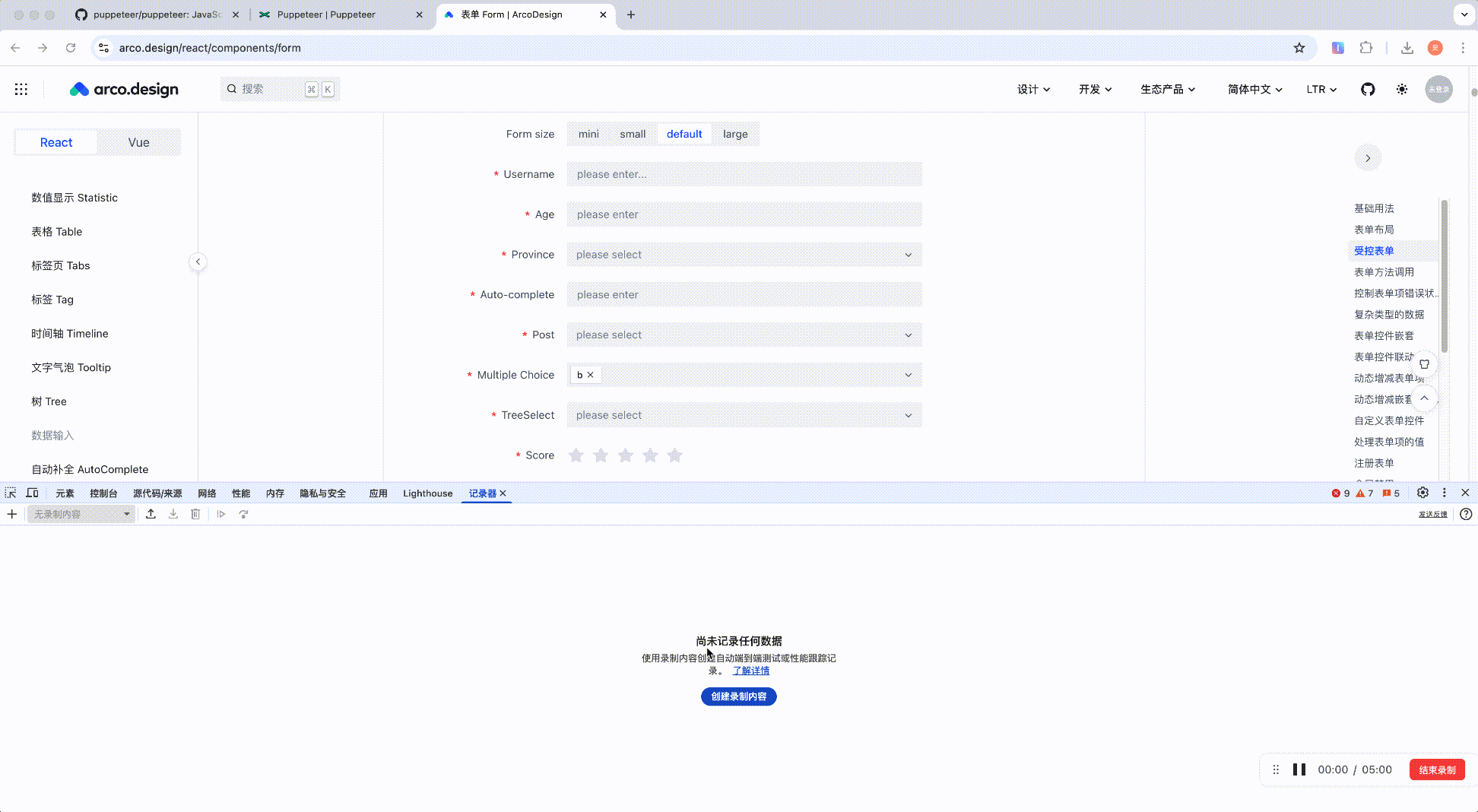The height and width of the screenshot is (812, 1478).
Task: Reload the page
Action: tap(71, 48)
